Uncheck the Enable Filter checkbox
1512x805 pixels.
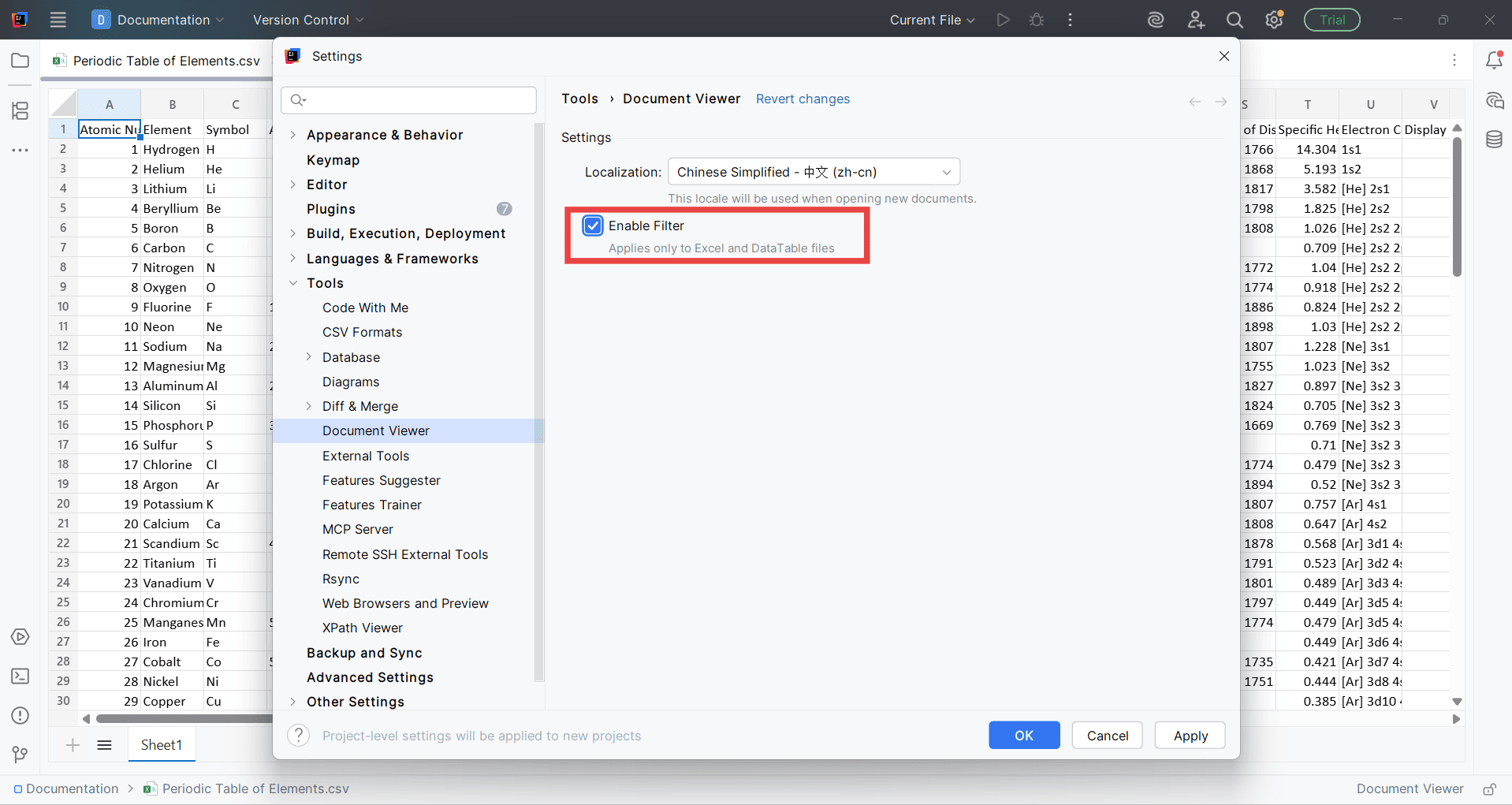click(x=593, y=225)
